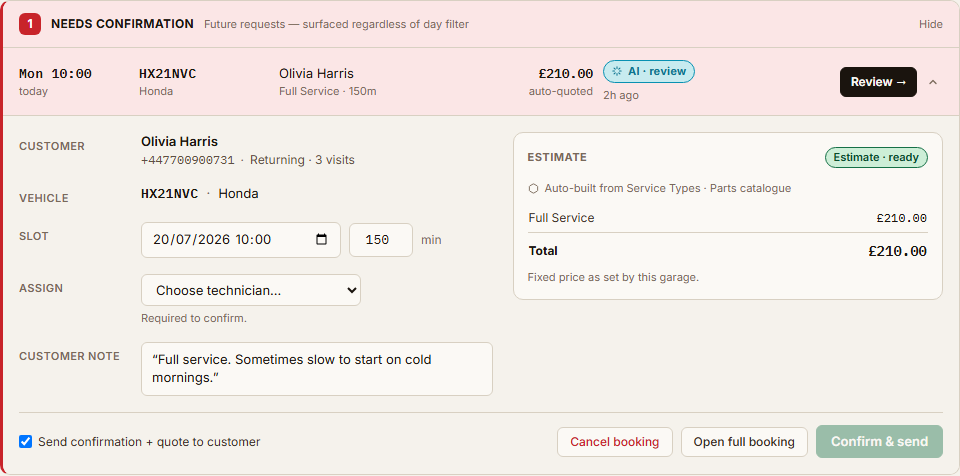Open the Choose technician dropdown
Image resolution: width=960 pixels, height=476 pixels.
(x=251, y=290)
